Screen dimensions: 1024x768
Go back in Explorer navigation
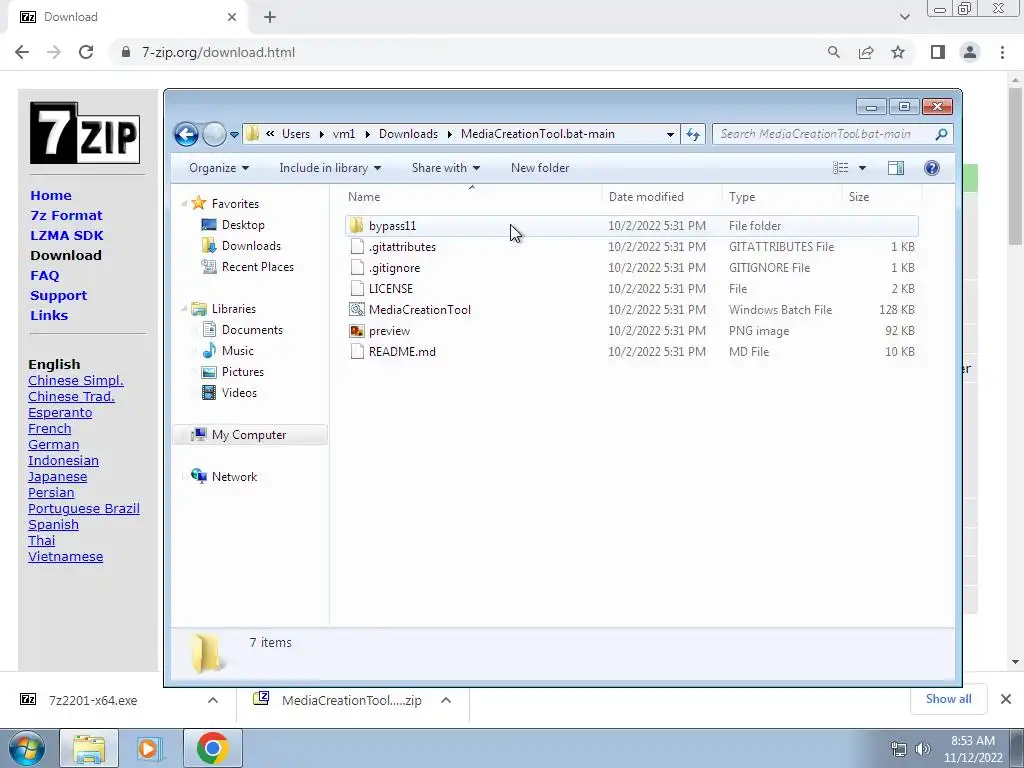pyautogui.click(x=186, y=135)
